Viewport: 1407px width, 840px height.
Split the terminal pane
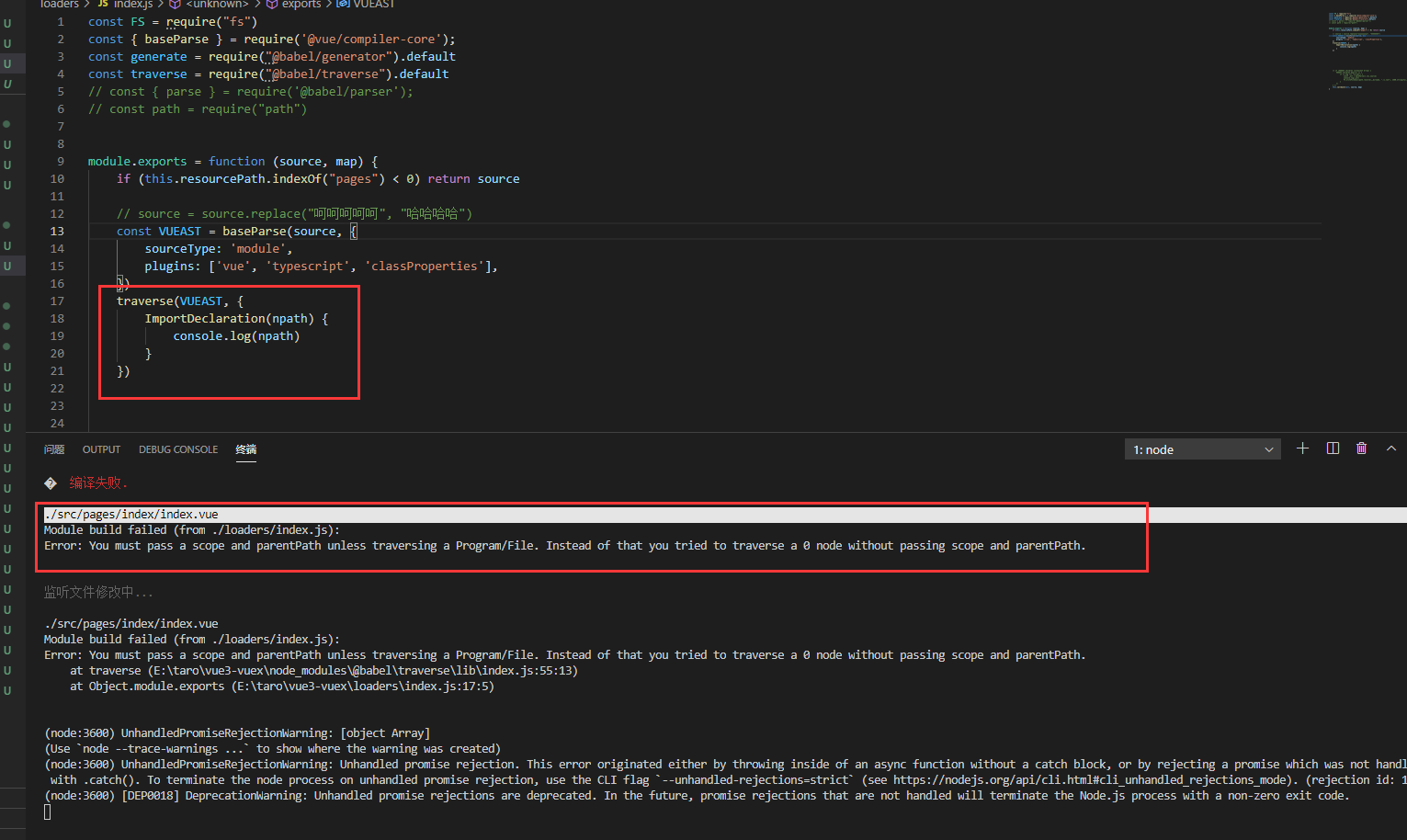pos(1333,448)
